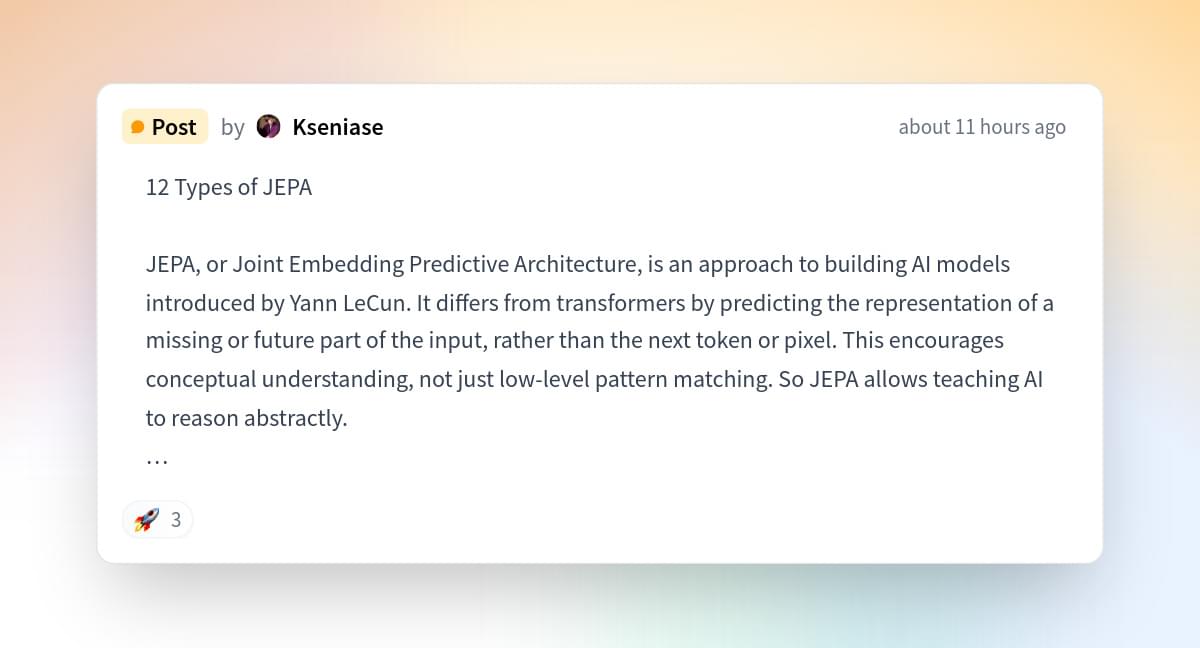Click the "to reason abstractly." final line
Screen dimensions: 1200x648
pyautogui.click(x=246, y=418)
